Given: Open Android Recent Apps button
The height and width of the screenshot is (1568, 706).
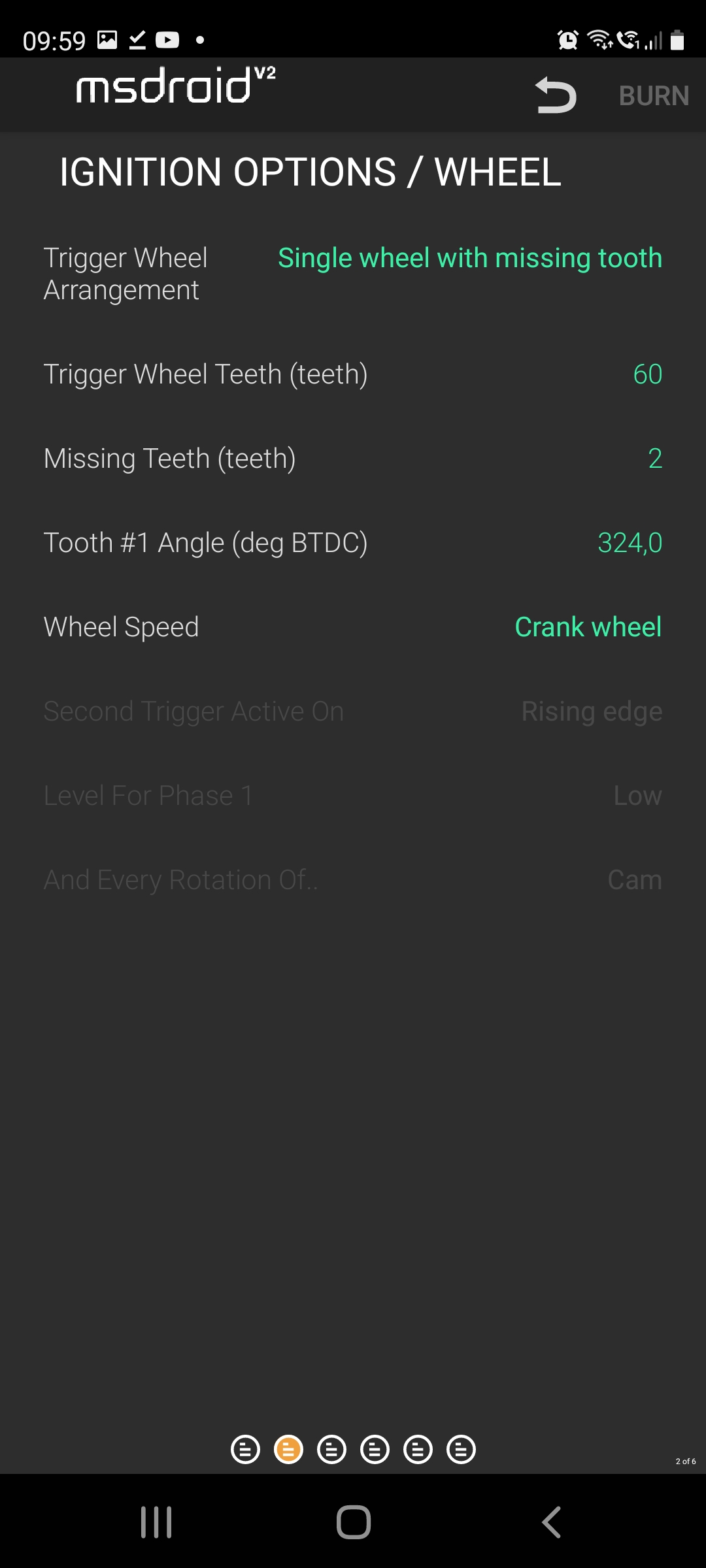Looking at the screenshot, I should point(156,1522).
